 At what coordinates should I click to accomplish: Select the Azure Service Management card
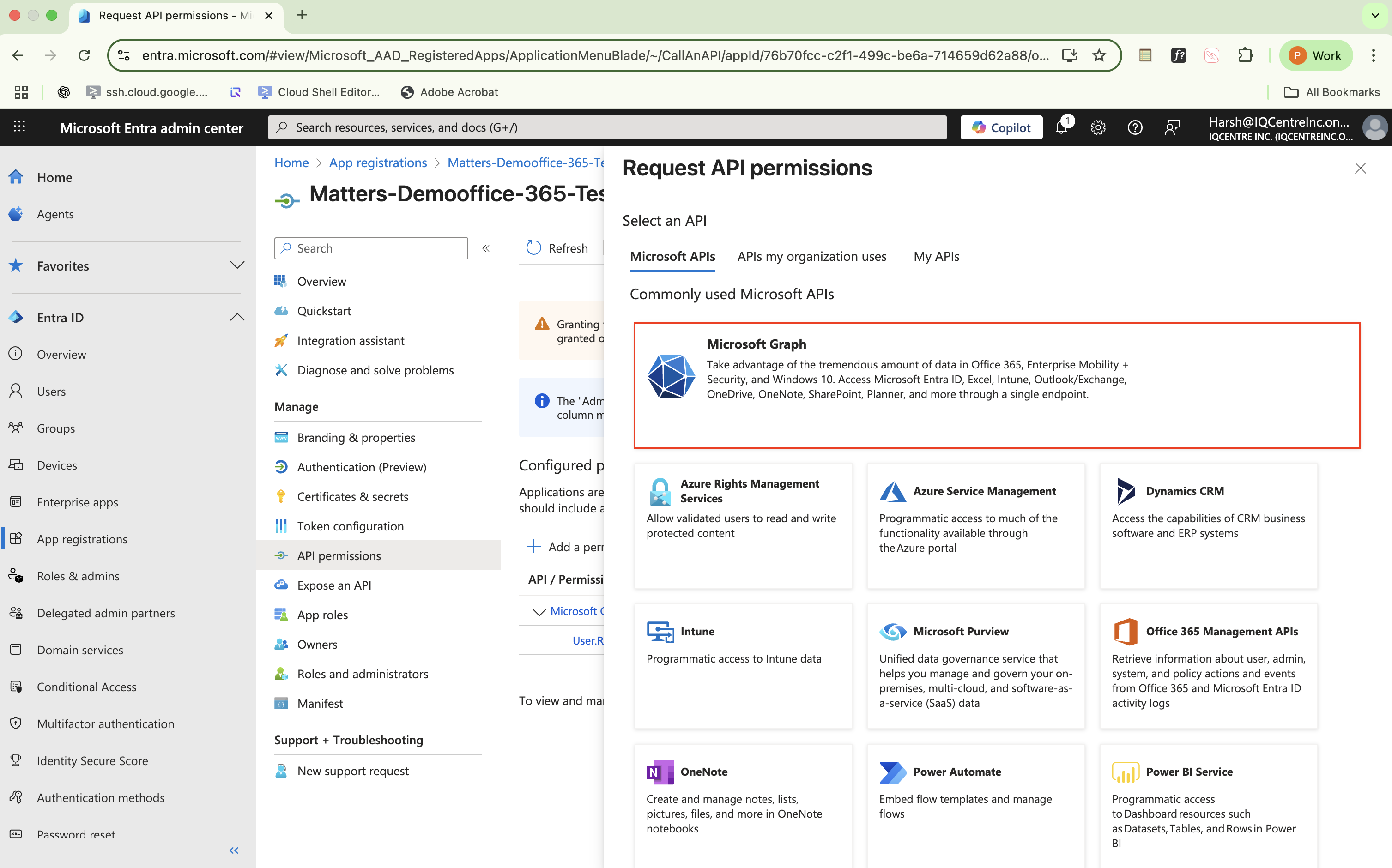point(976,525)
